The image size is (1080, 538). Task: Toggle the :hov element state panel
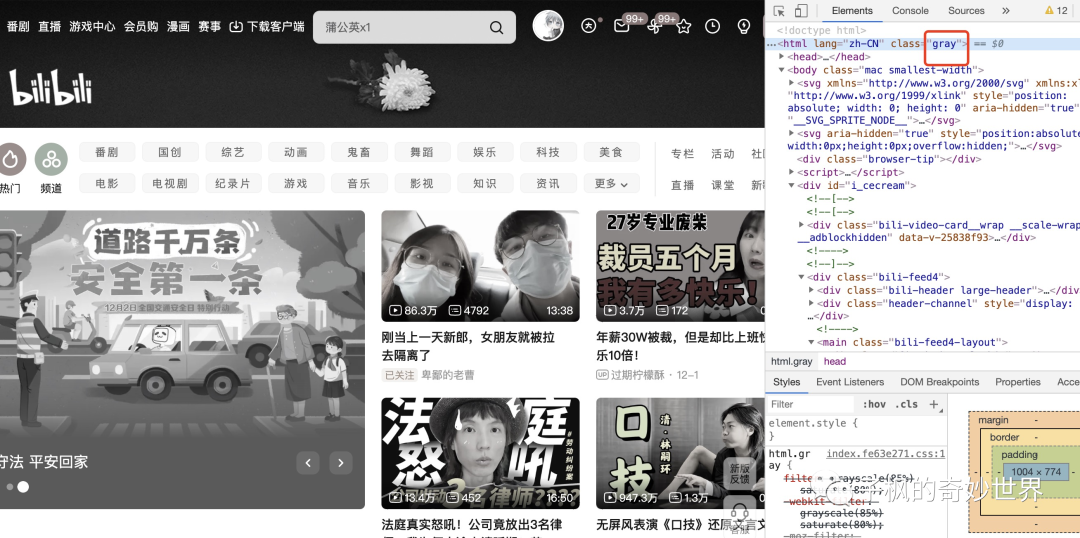click(x=874, y=404)
